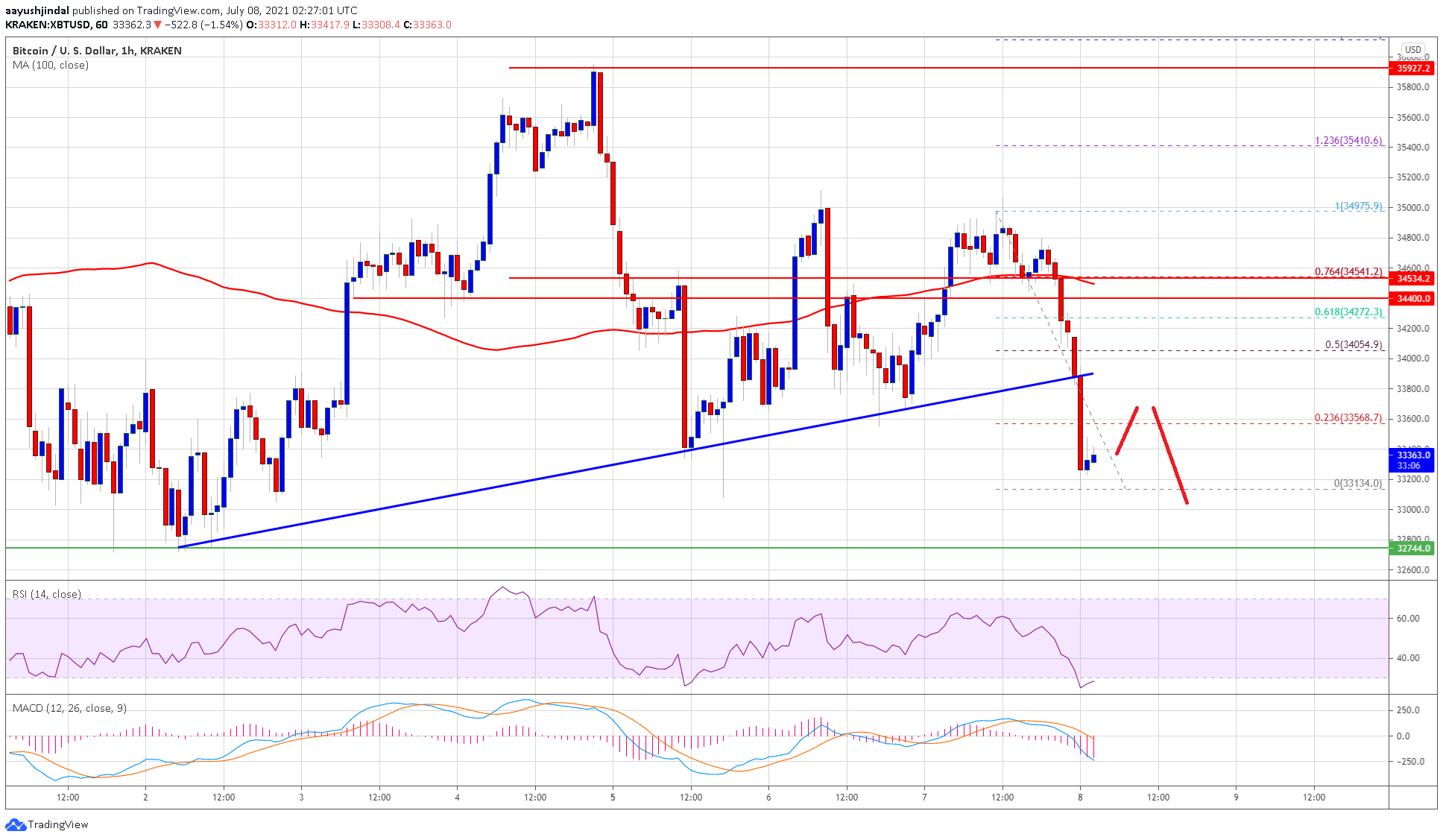1443x840 pixels.
Task: Click the red down arrow in header
Action: pyautogui.click(x=158, y=25)
